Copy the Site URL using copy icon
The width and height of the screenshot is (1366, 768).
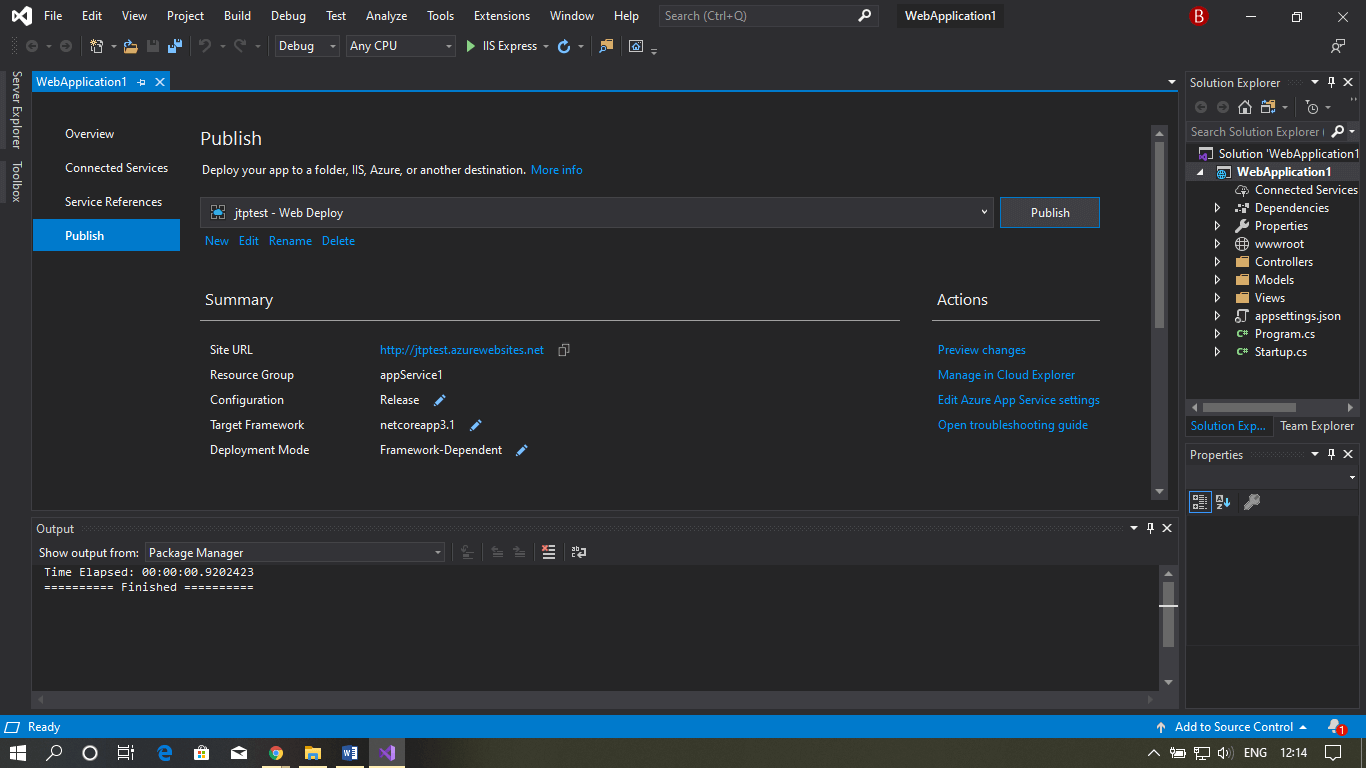564,350
